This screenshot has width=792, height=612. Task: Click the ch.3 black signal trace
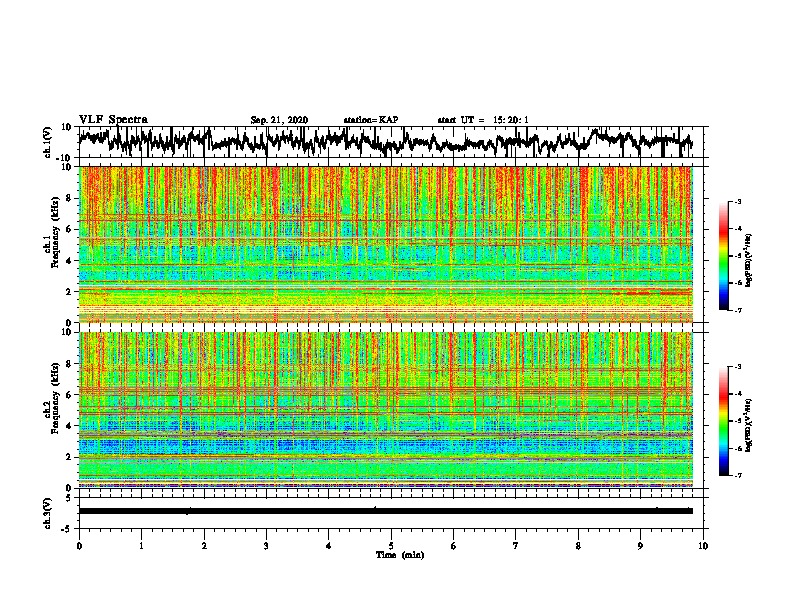tap(385, 511)
